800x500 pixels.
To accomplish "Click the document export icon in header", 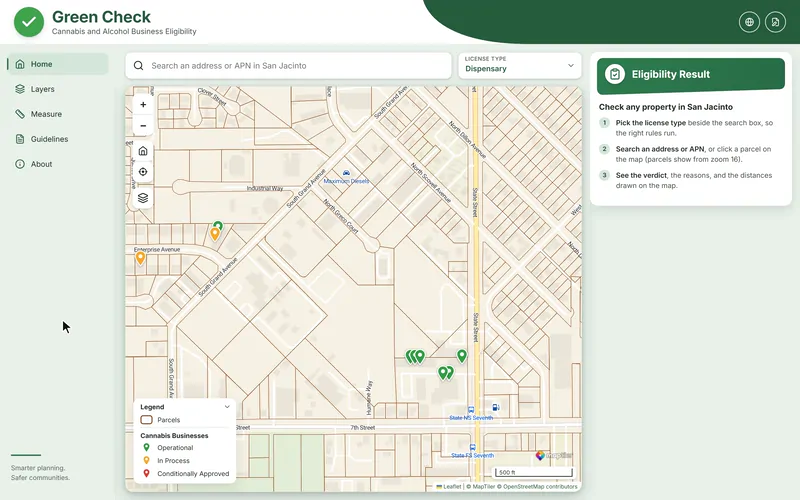I will [775, 22].
